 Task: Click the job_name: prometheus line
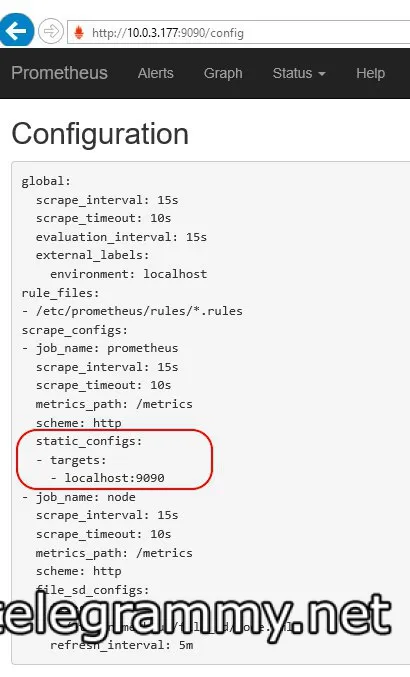[100, 348]
